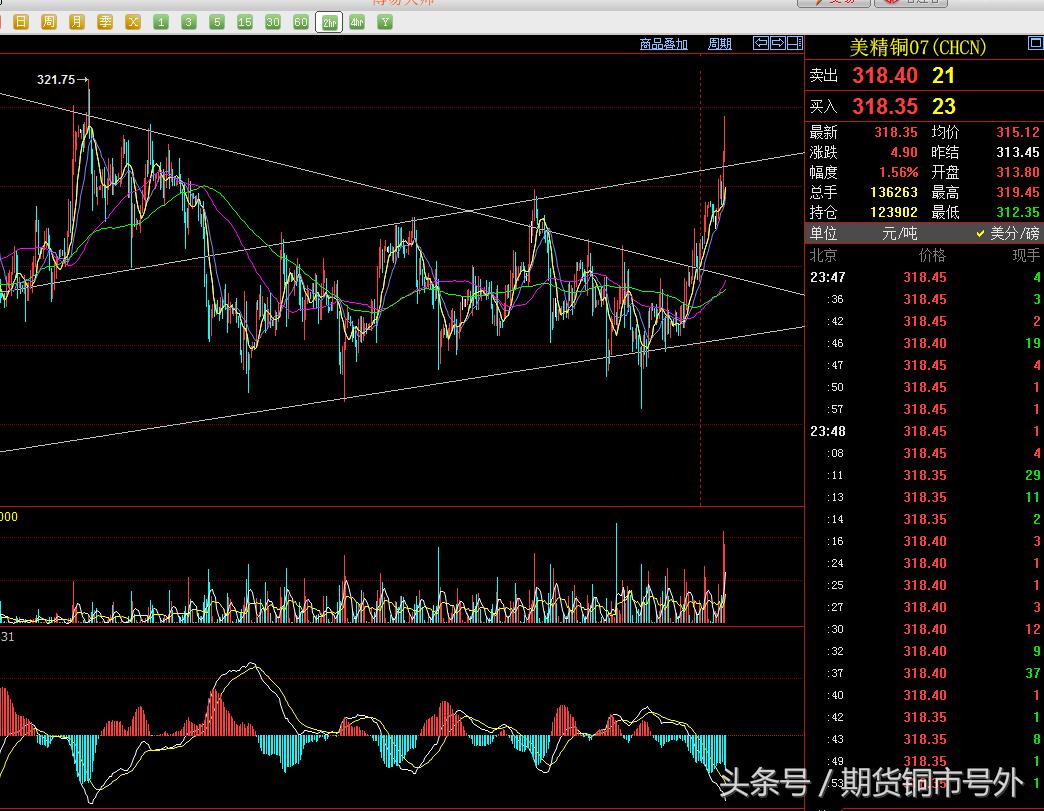
Task: Switch chart to daily (日) period
Action: point(21,22)
